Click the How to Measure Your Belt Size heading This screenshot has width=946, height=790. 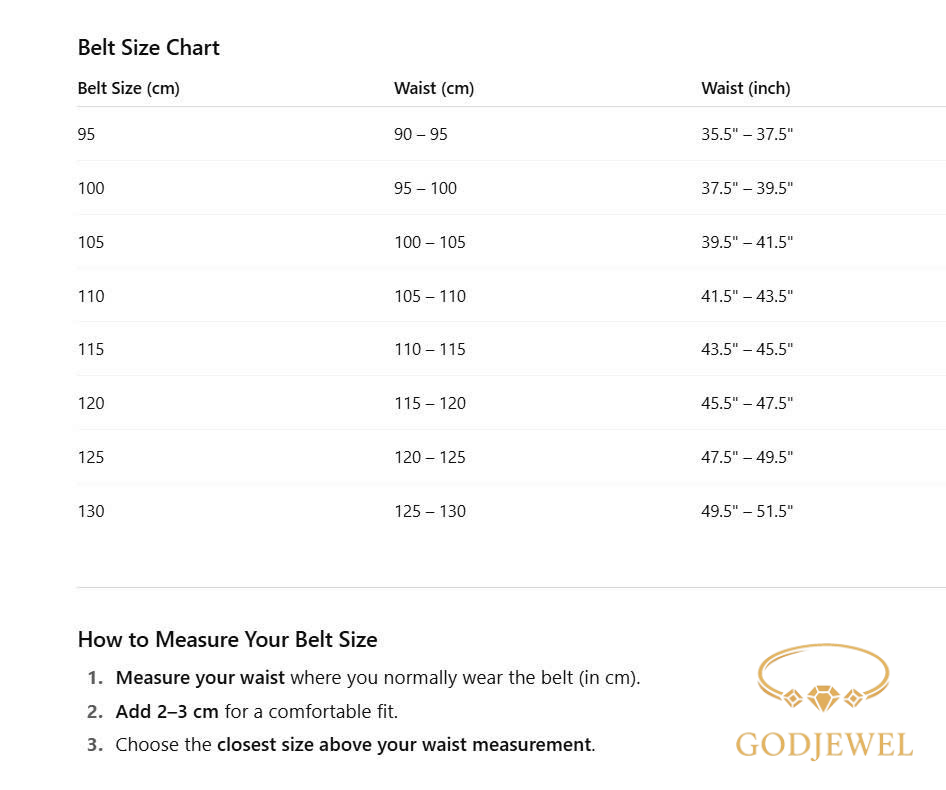pos(227,639)
